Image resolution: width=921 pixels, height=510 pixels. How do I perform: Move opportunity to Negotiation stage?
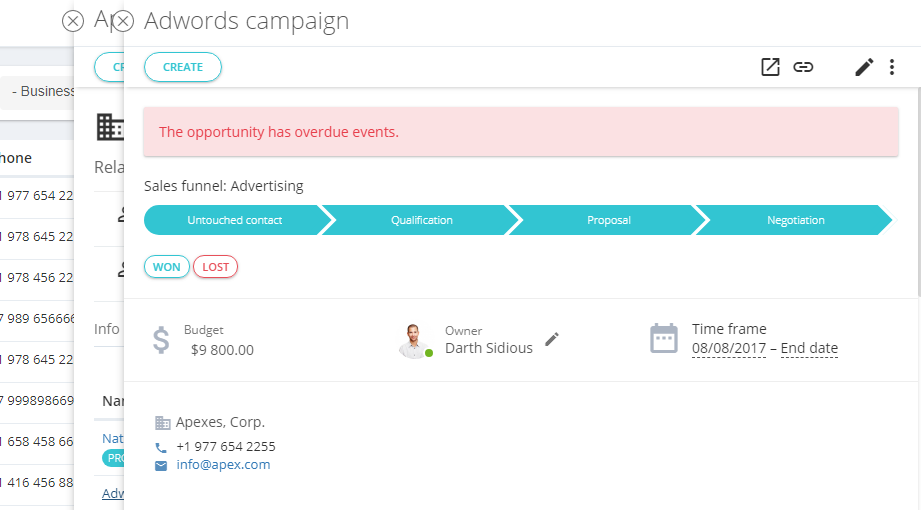coord(795,220)
